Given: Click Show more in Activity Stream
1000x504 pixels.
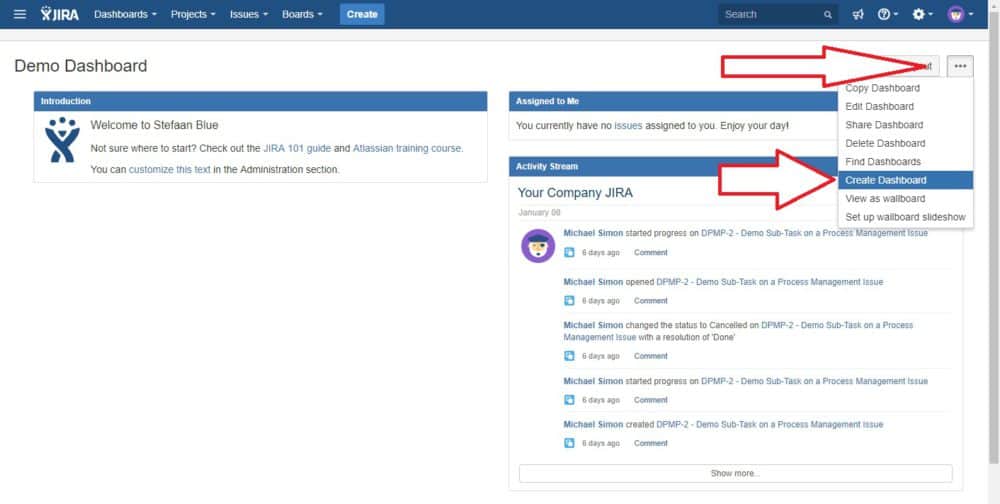Looking at the screenshot, I should click(735, 473).
